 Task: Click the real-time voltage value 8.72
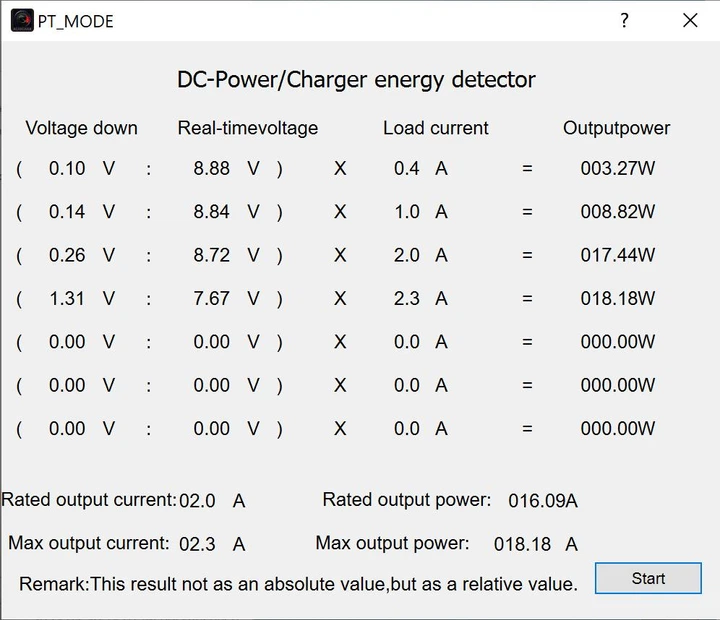211,255
